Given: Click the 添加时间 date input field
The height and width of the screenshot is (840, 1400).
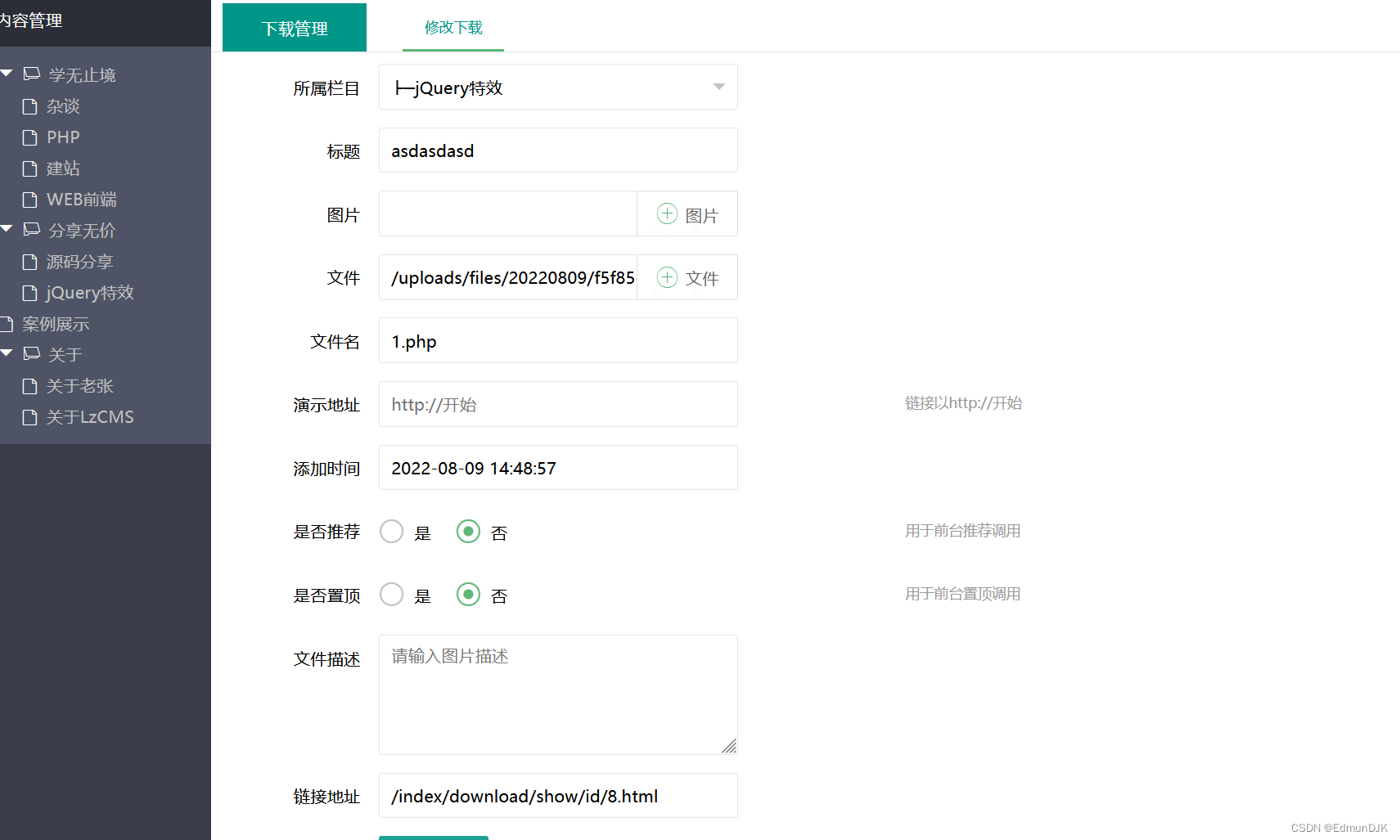Looking at the screenshot, I should click(557, 467).
